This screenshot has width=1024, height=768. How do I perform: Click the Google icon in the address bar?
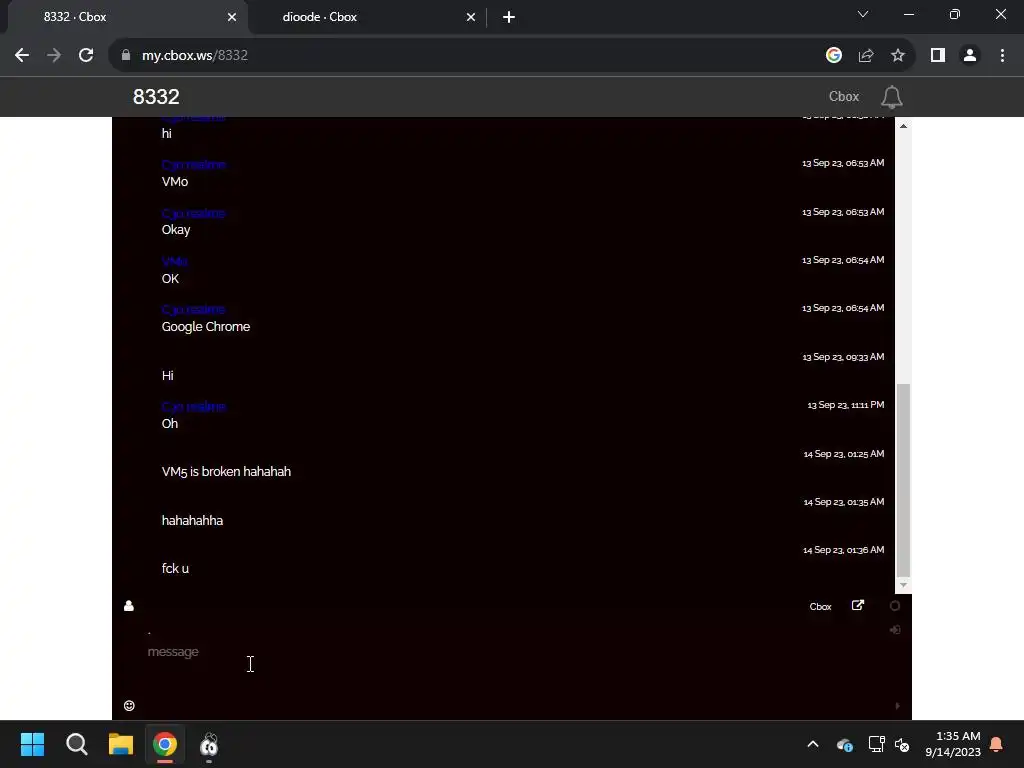tap(833, 56)
